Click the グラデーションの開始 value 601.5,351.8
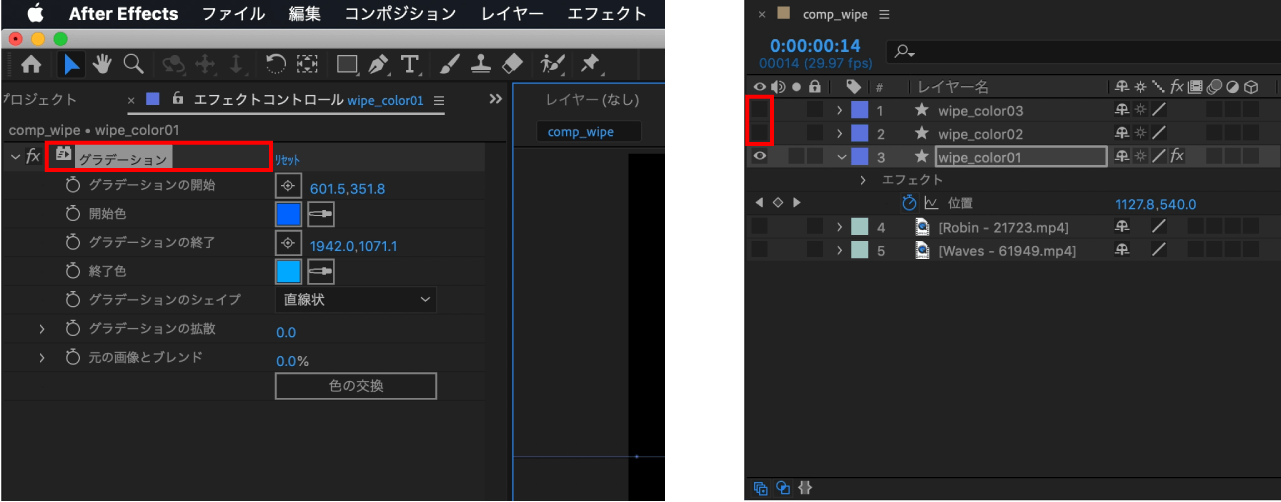Screen dimensions: 1281x502 (347, 189)
